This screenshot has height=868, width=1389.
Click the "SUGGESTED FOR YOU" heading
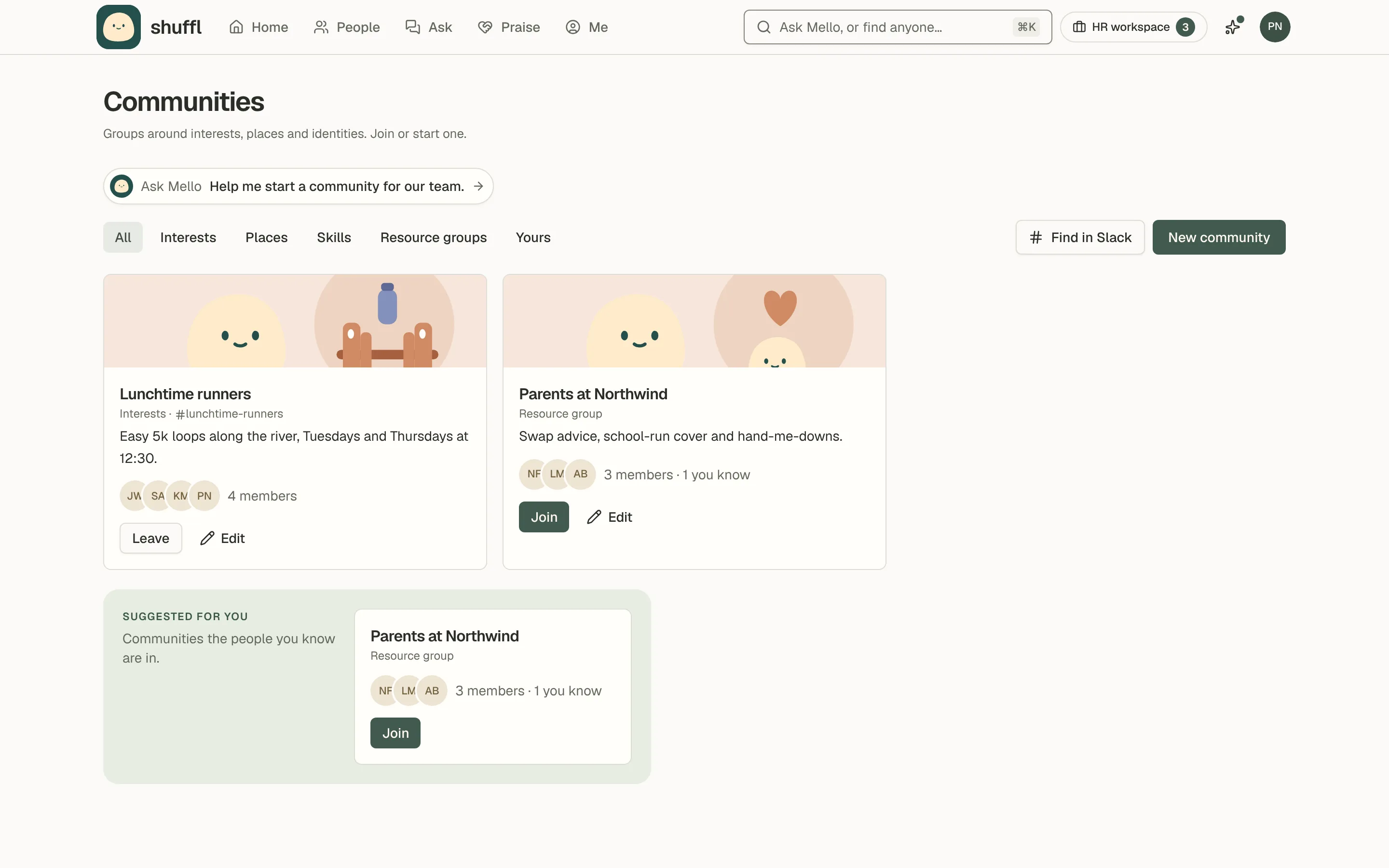(185, 617)
